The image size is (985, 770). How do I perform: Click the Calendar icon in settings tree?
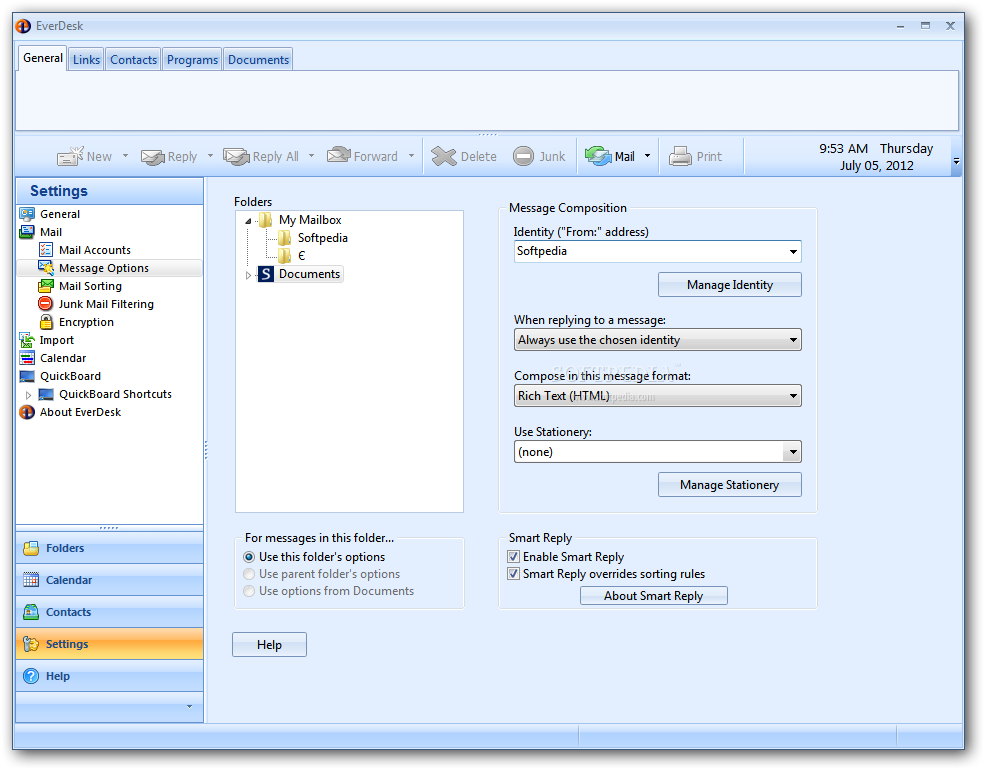[27, 358]
